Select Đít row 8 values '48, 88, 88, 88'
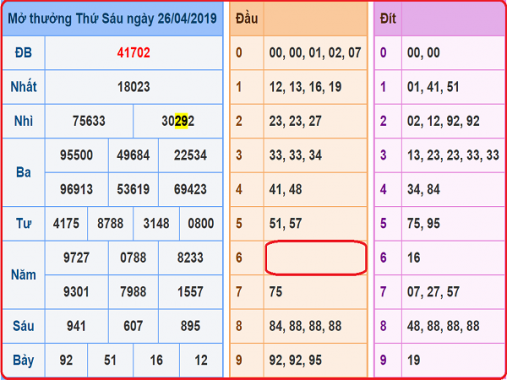507x380 pixels. [443, 326]
